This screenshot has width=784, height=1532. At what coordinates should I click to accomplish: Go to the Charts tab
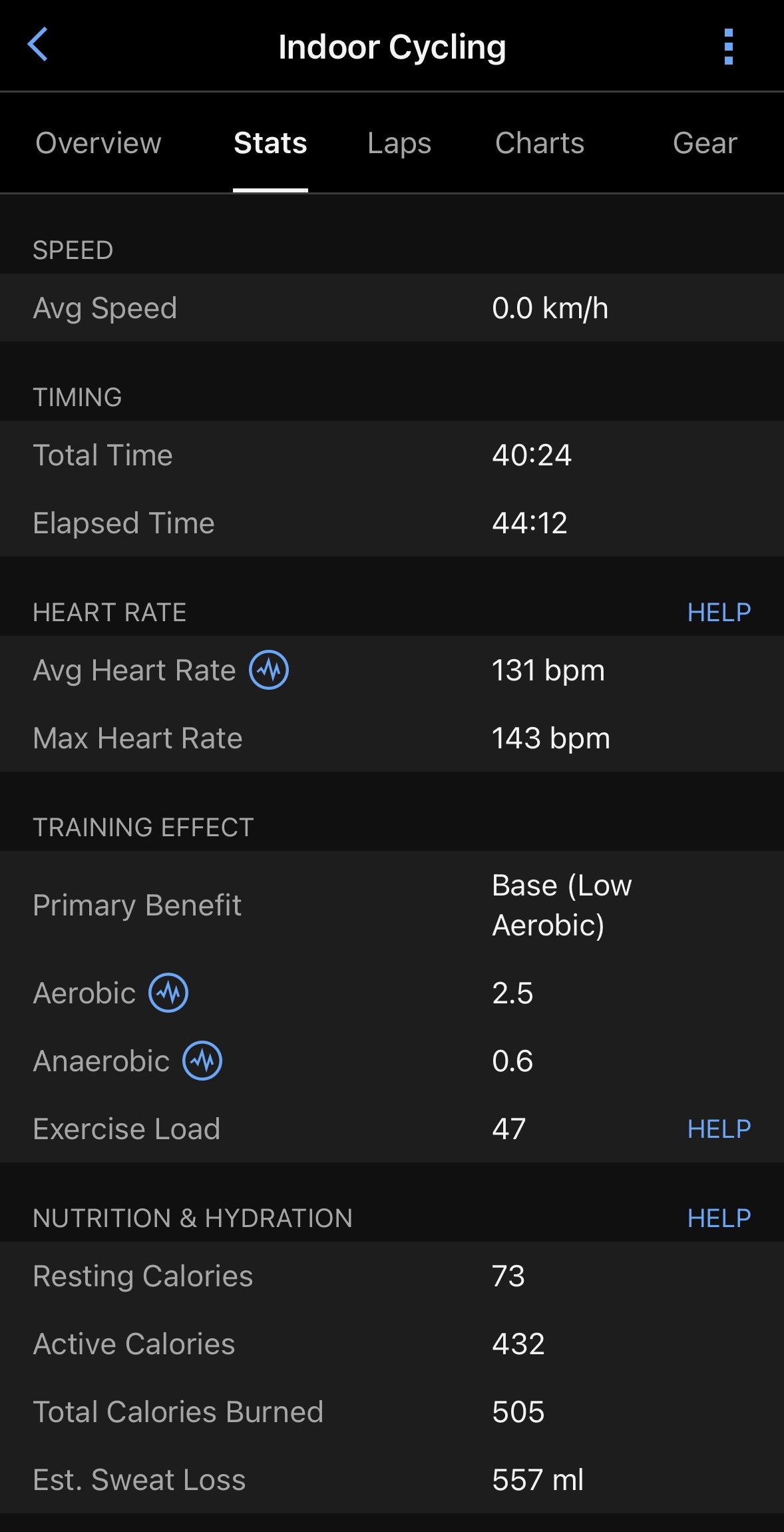[540, 143]
